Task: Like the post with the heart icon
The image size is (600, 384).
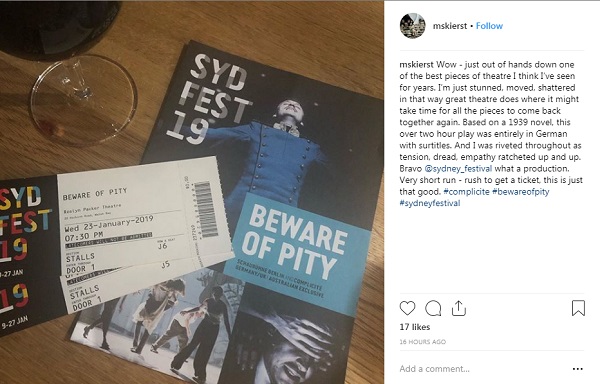Action: (x=407, y=308)
